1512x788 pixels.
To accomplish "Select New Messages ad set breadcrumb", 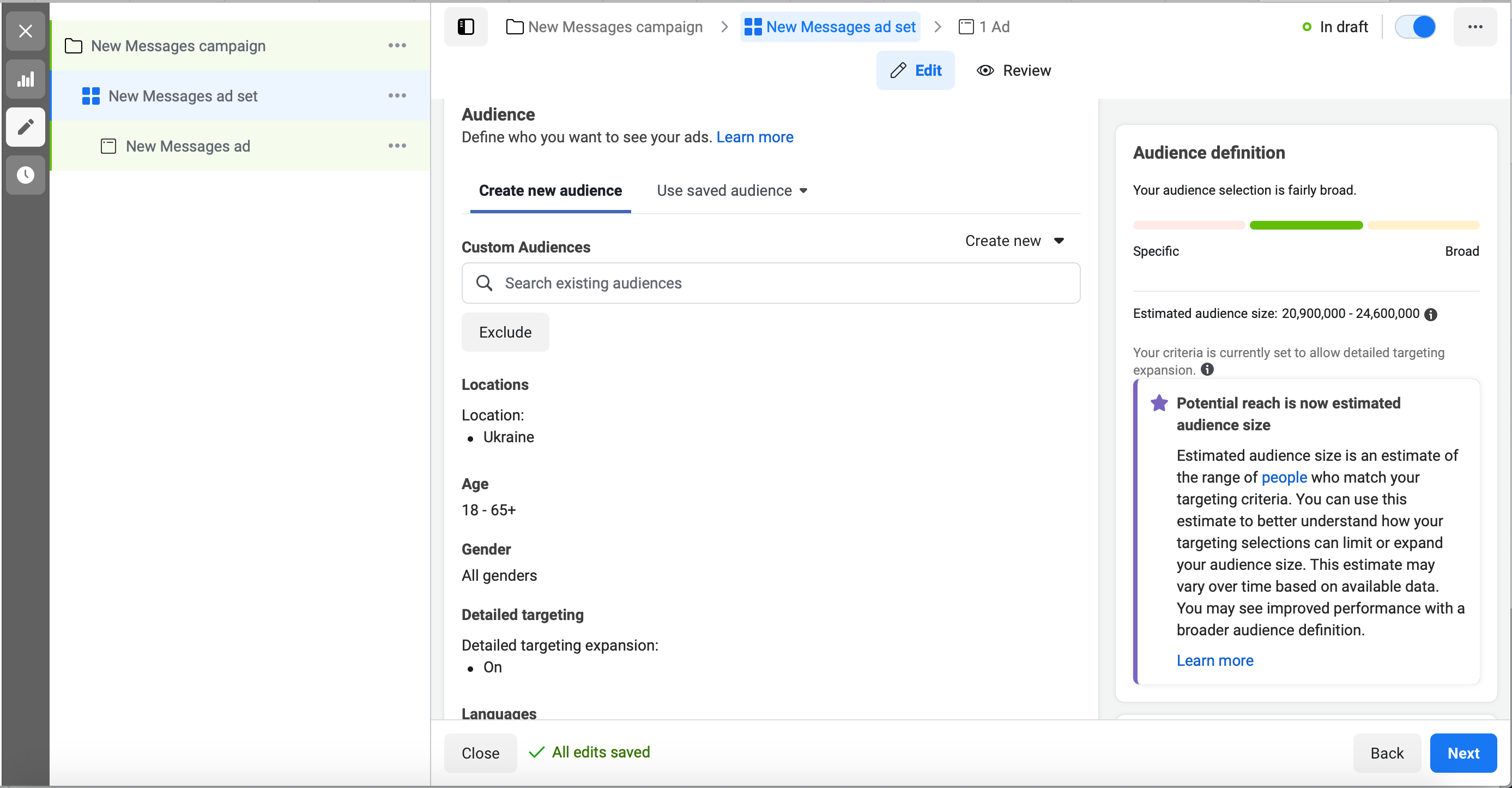I will point(830,26).
